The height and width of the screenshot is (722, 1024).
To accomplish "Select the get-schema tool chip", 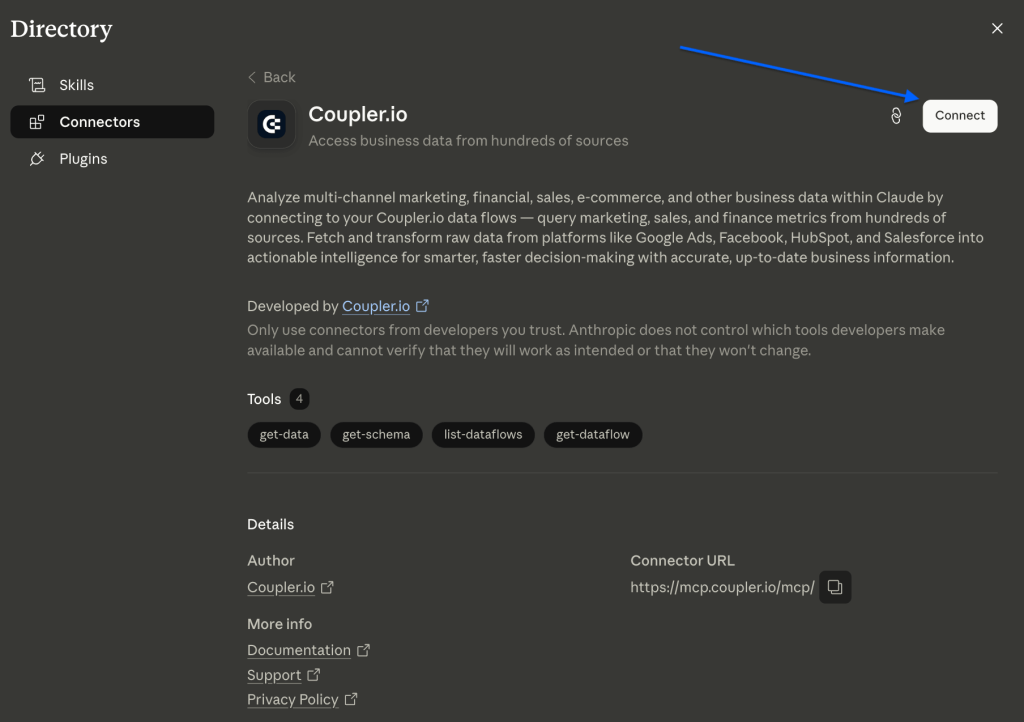I will [x=376, y=435].
